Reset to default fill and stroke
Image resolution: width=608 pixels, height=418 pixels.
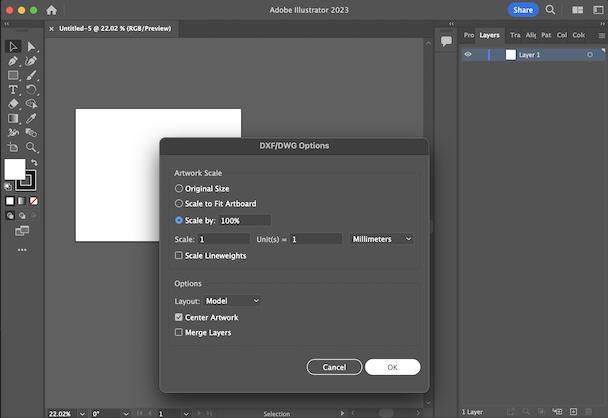(x=8, y=187)
